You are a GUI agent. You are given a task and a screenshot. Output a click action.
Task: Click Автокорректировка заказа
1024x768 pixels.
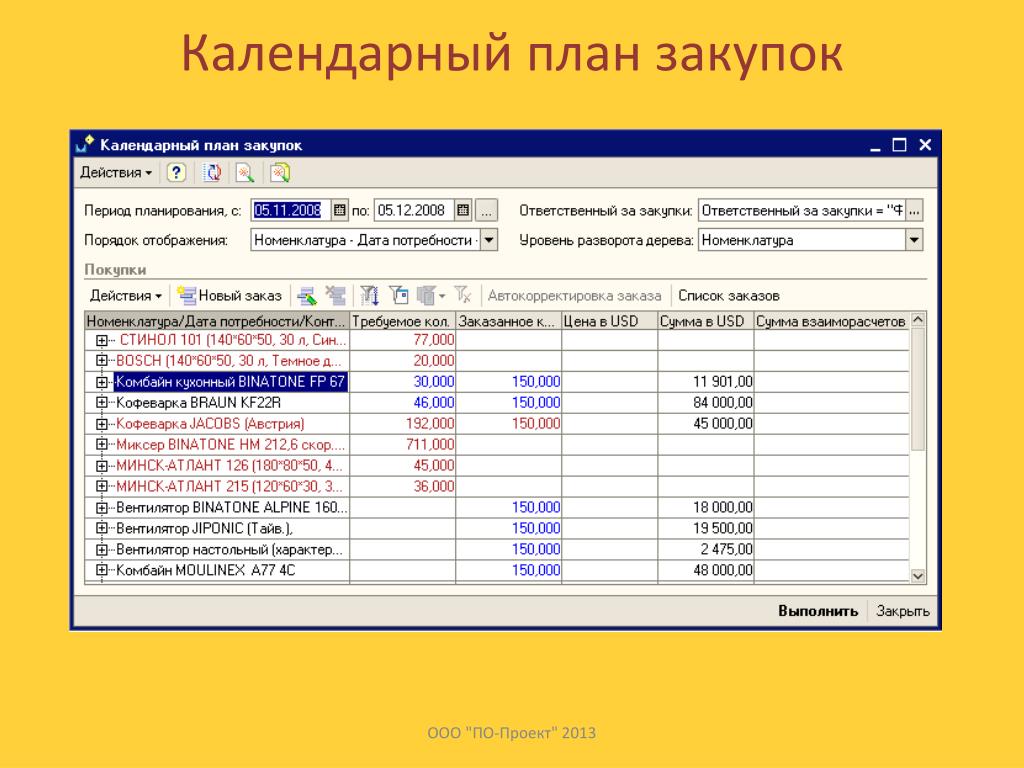574,296
